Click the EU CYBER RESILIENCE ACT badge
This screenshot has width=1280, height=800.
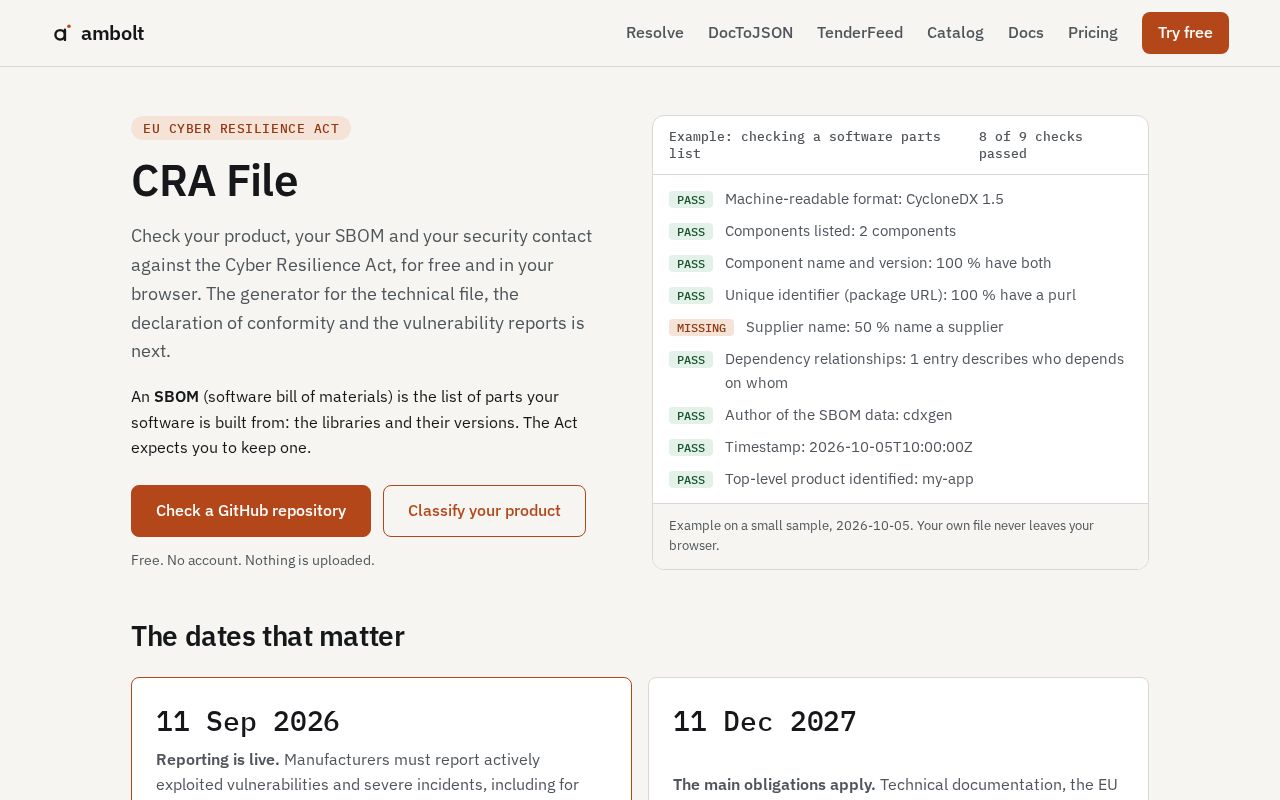click(x=241, y=128)
